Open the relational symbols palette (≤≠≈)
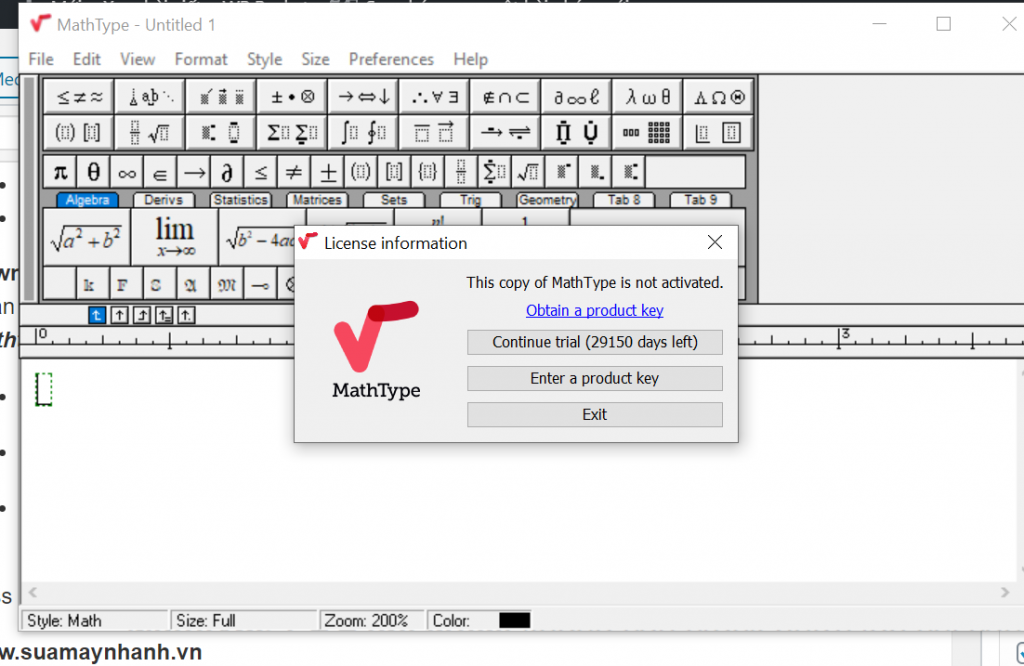The image size is (1024, 666). [79, 97]
